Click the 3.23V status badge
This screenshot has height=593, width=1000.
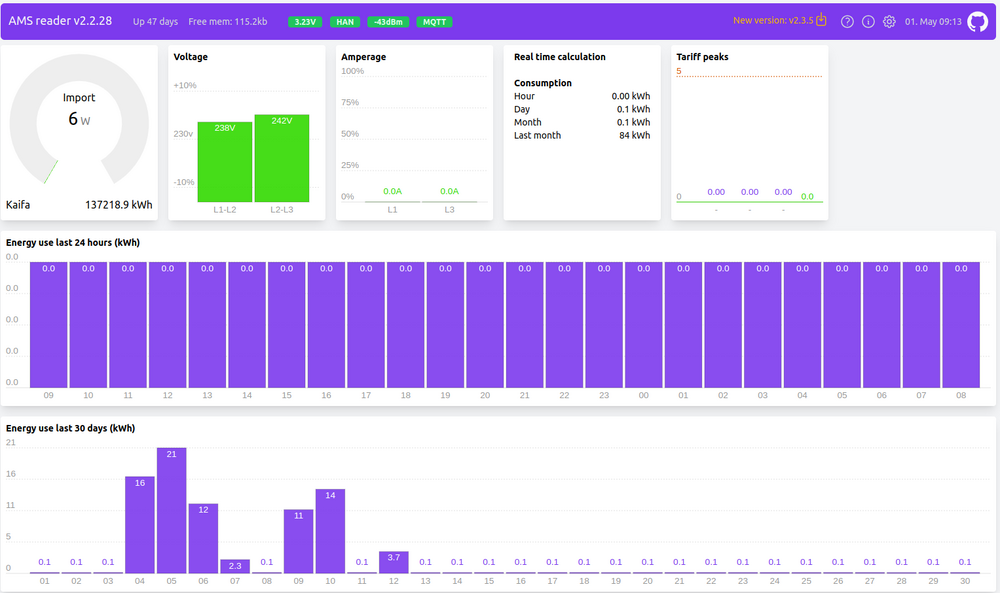[305, 21]
